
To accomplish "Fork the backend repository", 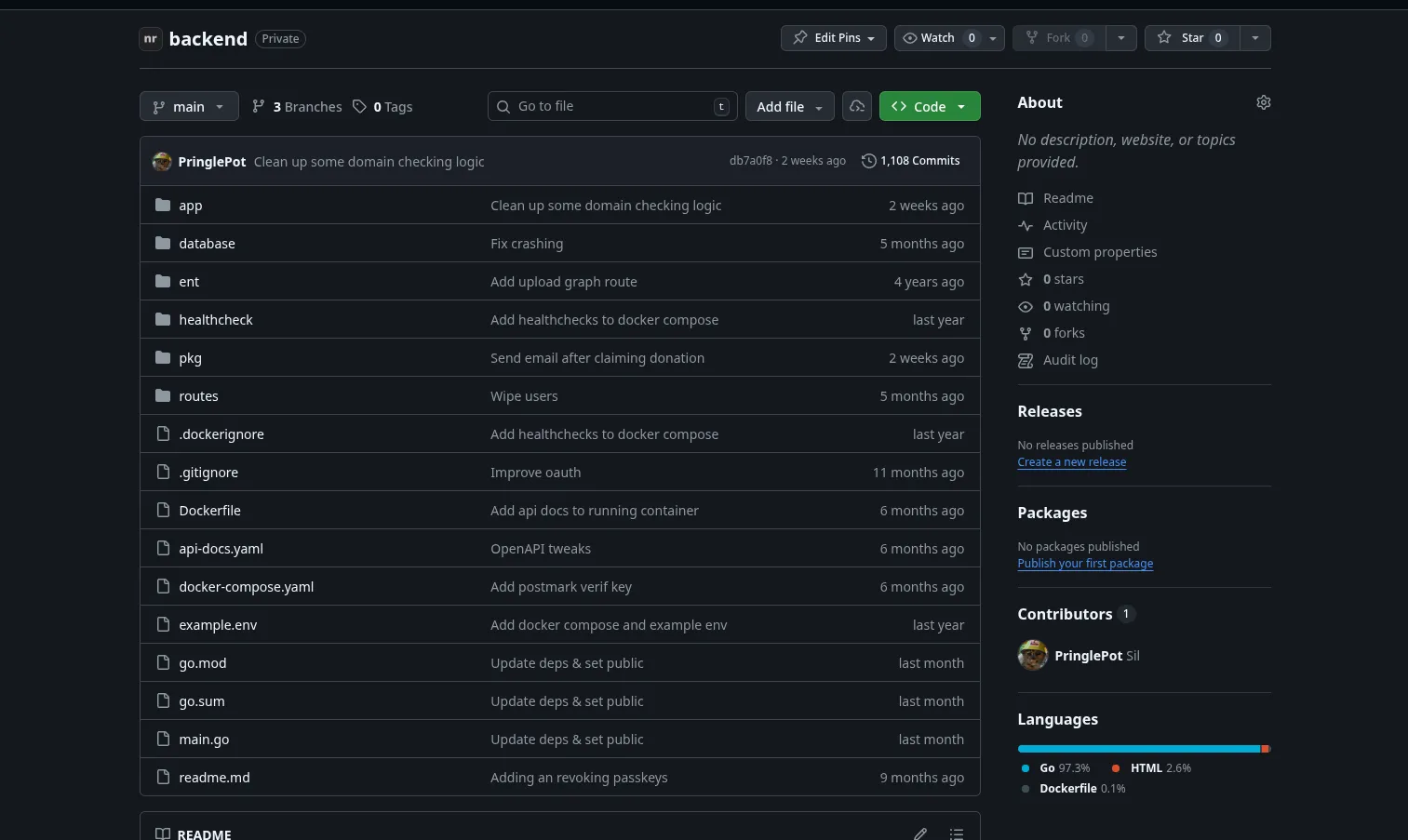I will point(1058,38).
